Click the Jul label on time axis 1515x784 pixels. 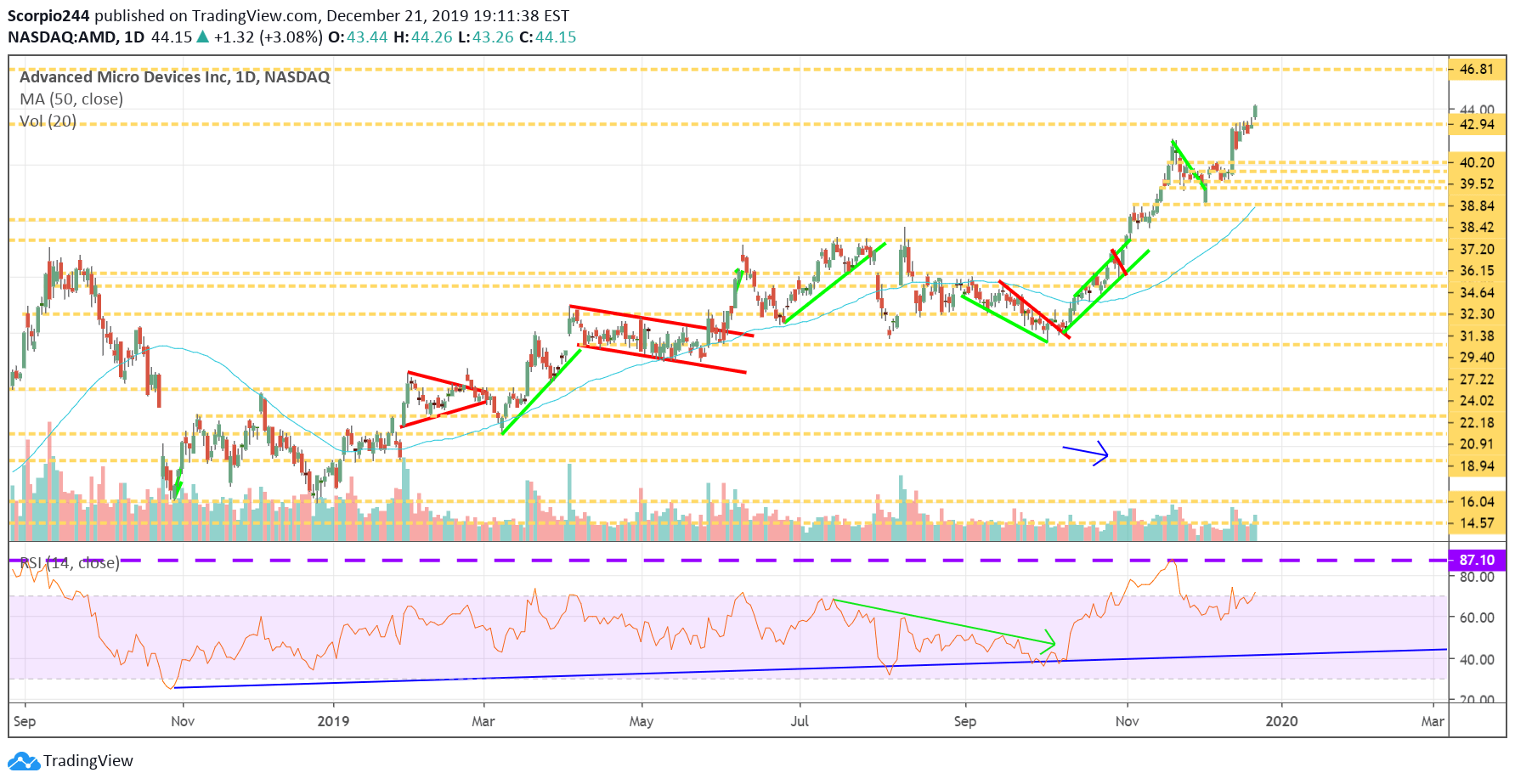pyautogui.click(x=800, y=721)
